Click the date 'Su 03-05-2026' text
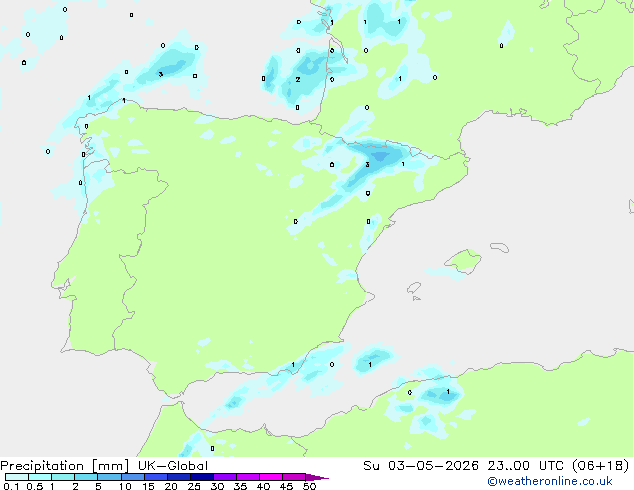 point(421,466)
